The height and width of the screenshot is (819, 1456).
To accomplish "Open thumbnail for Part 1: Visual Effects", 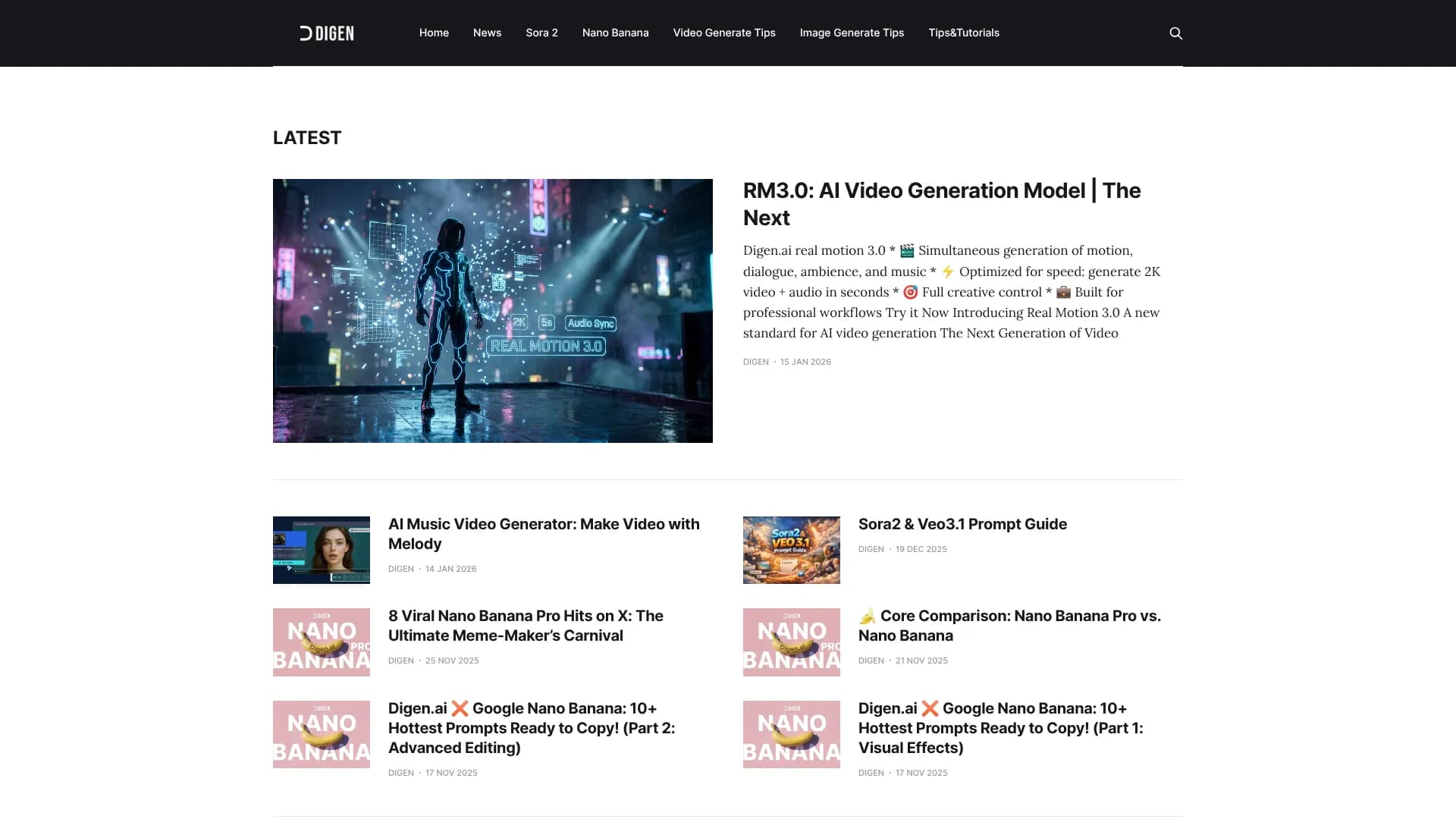I will click(x=792, y=734).
